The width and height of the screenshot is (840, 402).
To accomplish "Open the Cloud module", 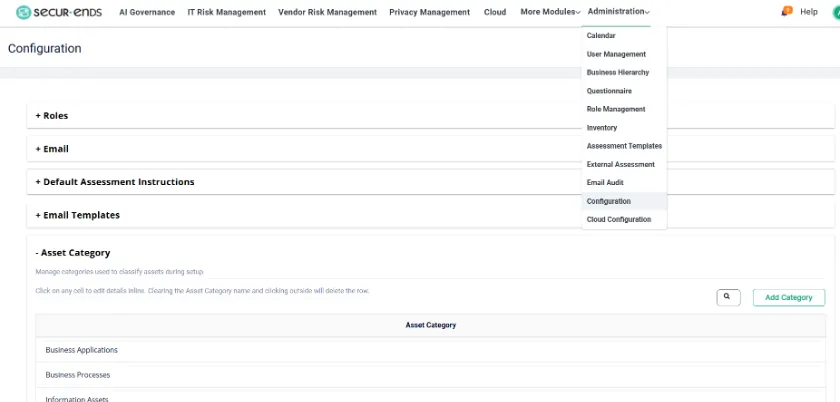I will 495,12.
